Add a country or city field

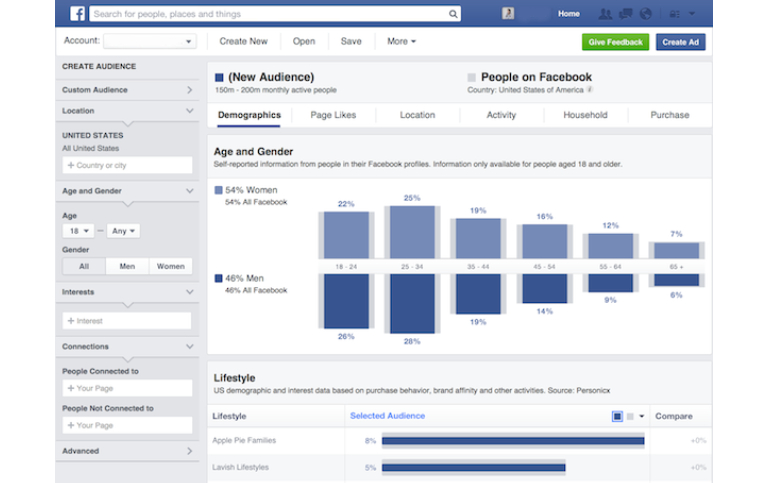click(127, 165)
